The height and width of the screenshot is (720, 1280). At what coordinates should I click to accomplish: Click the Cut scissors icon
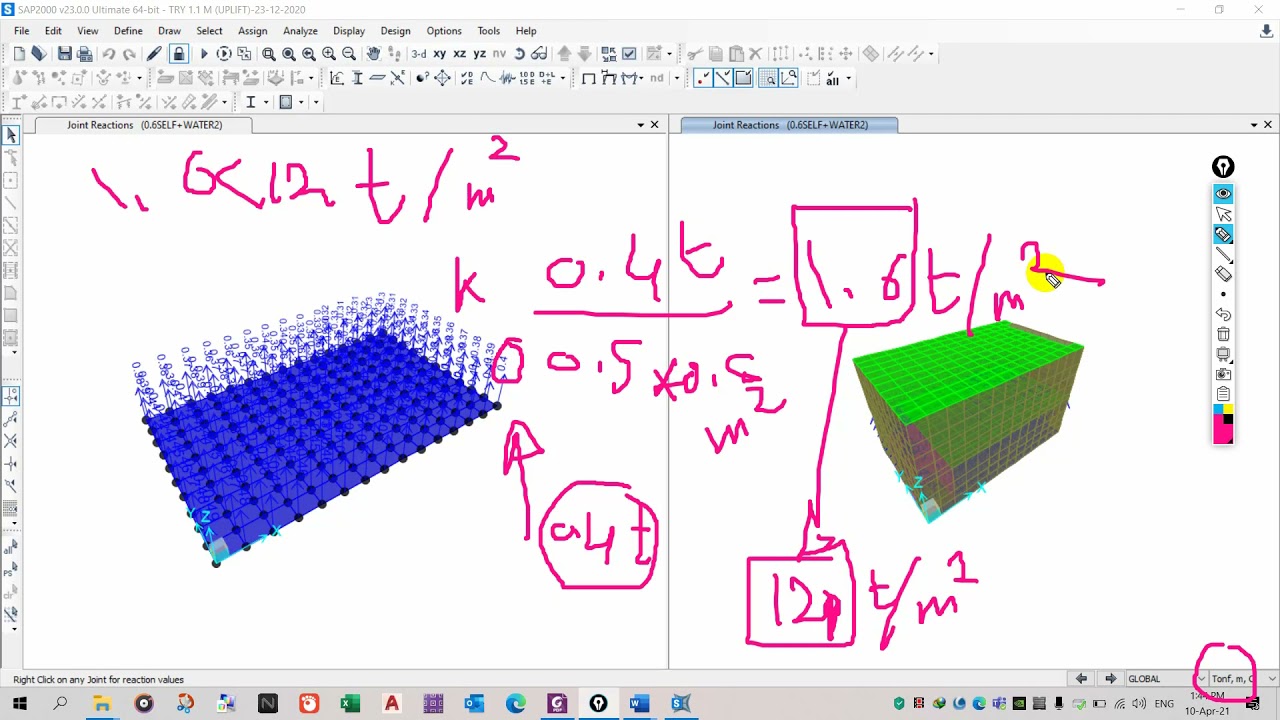click(x=694, y=53)
